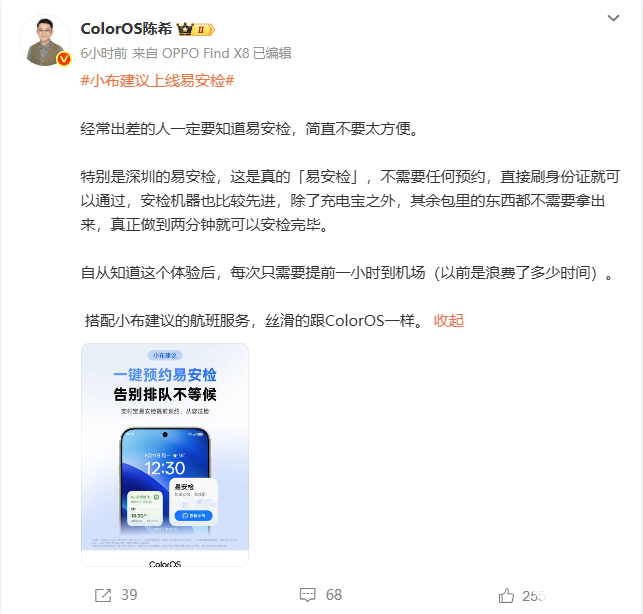Click the repost count 39
The image size is (643, 614).
[129, 595]
